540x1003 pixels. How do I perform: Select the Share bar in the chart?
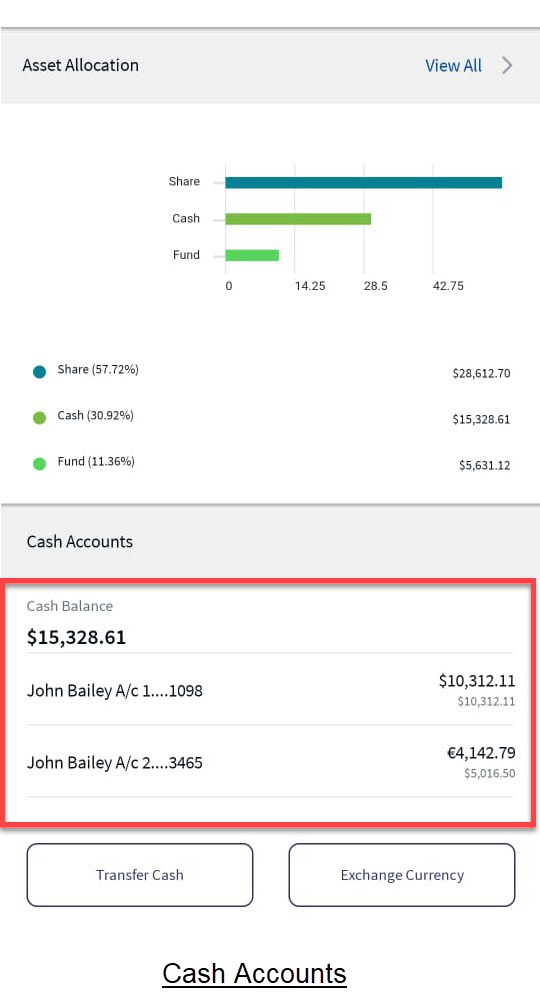[x=363, y=183]
